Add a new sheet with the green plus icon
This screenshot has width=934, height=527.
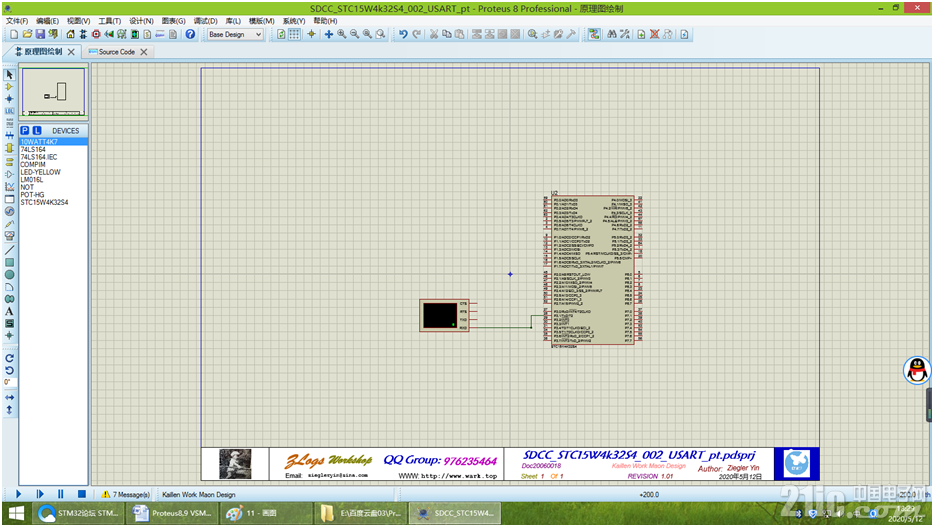(x=641, y=35)
